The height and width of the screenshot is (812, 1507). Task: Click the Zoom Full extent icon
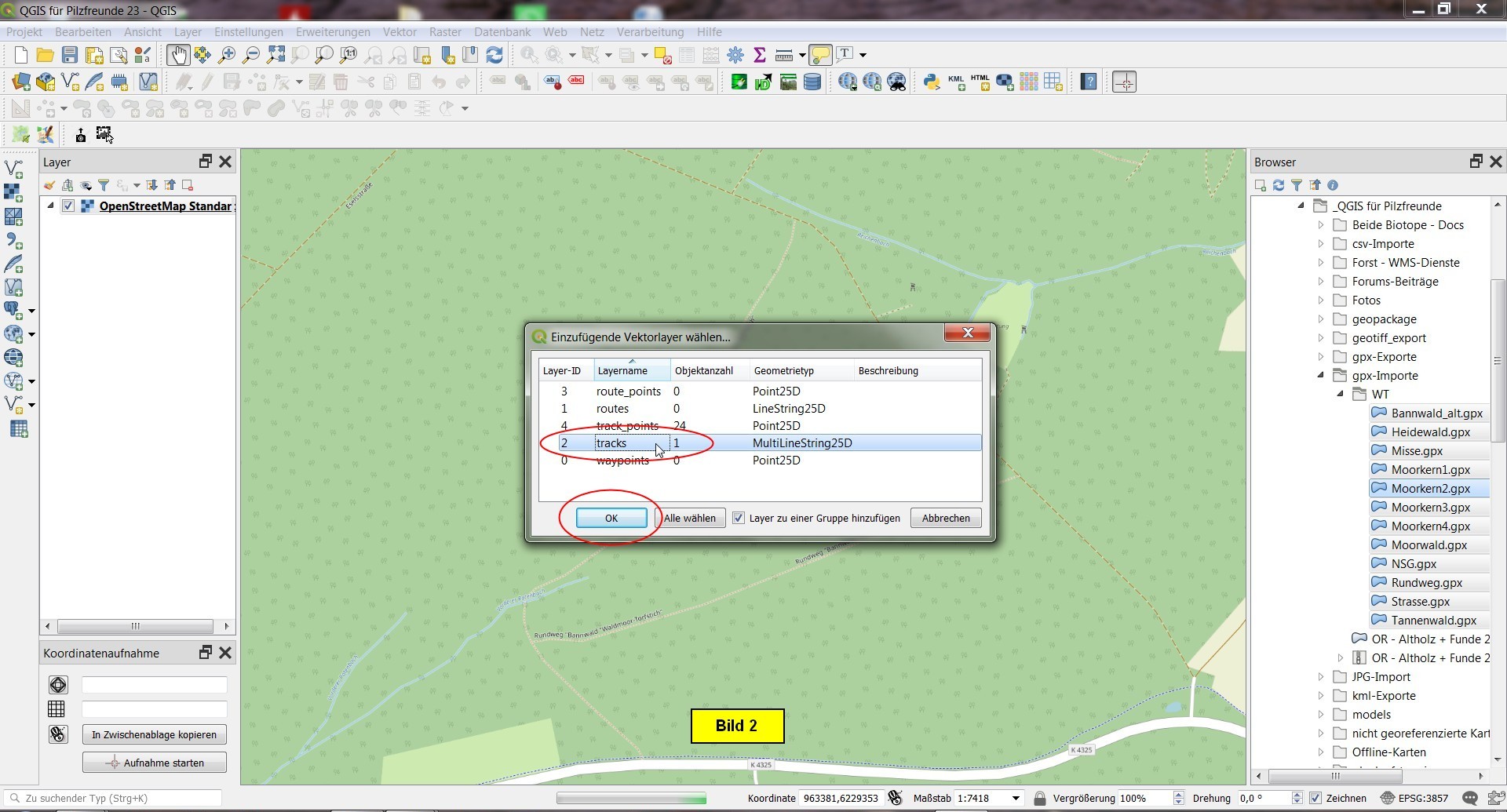pos(275,55)
